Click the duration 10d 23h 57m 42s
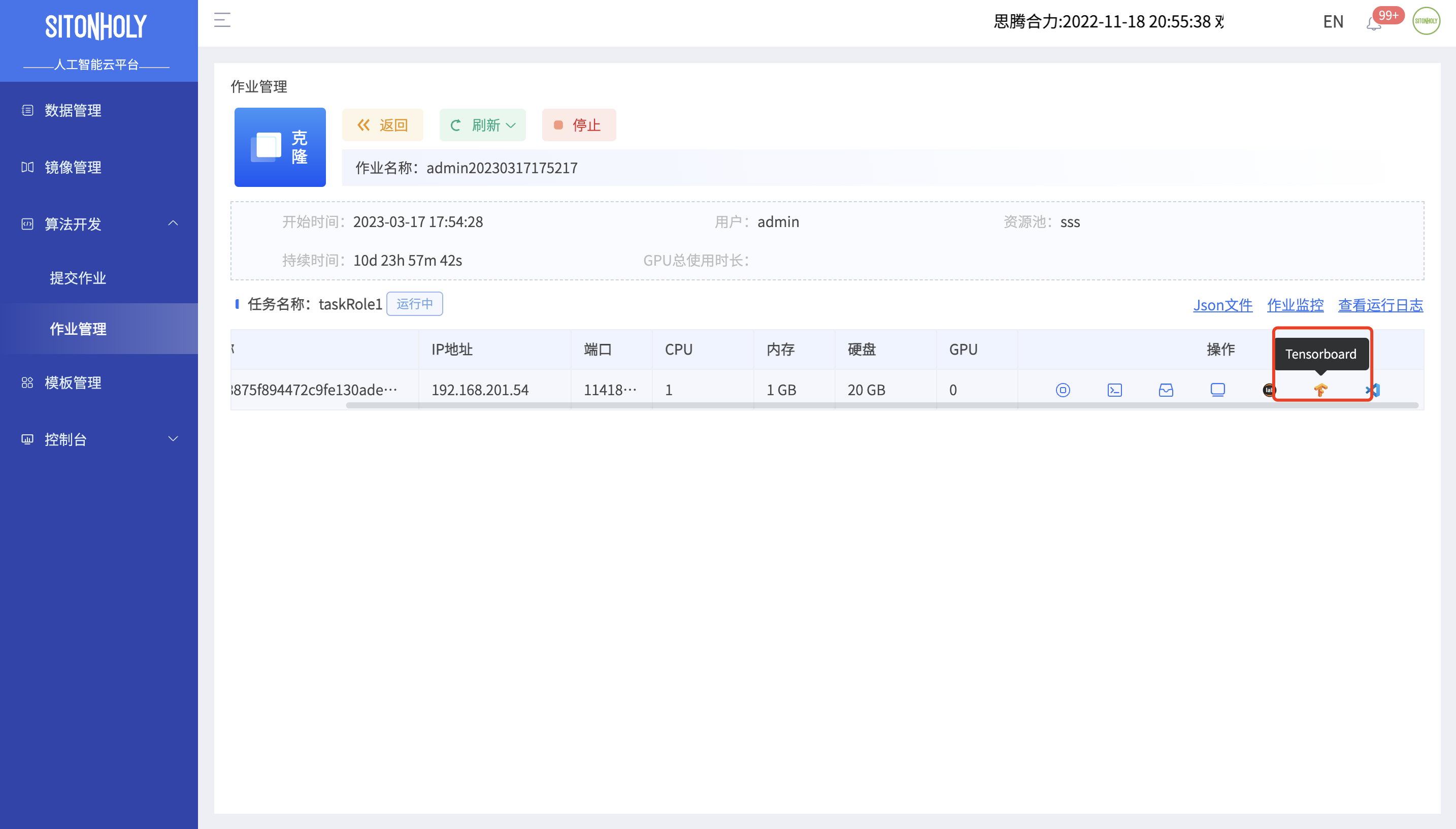Image resolution: width=1456 pixels, height=829 pixels. pos(407,260)
